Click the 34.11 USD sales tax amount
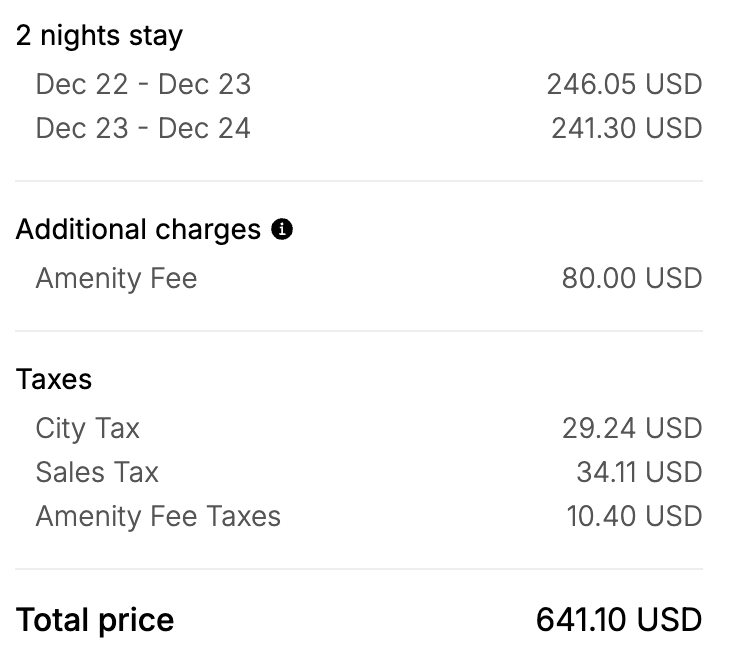Viewport: 730px width, 660px height. click(639, 472)
